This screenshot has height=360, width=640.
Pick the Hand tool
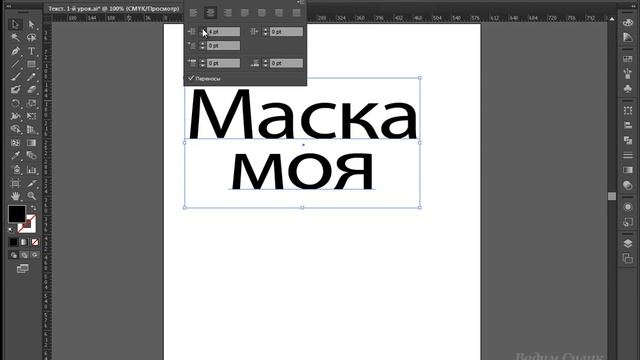pos(15,196)
